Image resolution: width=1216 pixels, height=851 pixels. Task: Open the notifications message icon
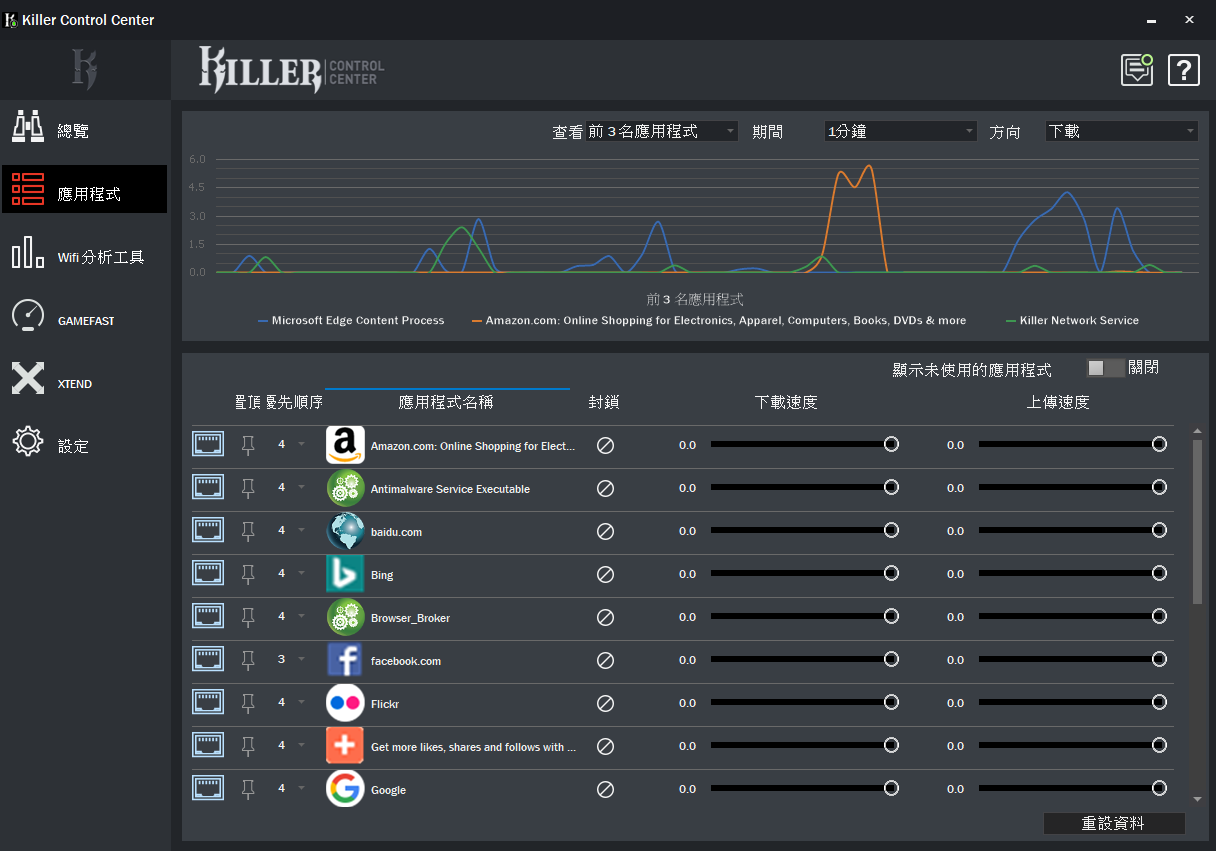1137,70
